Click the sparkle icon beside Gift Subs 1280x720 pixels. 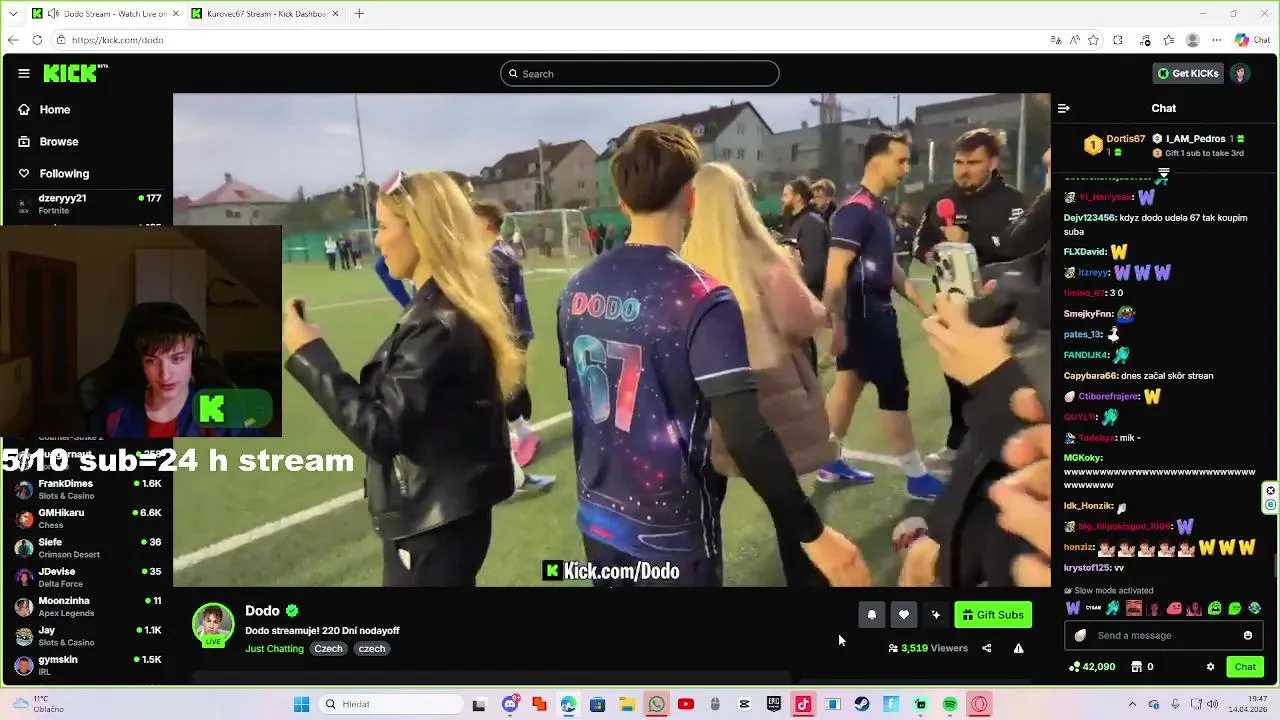click(x=935, y=615)
